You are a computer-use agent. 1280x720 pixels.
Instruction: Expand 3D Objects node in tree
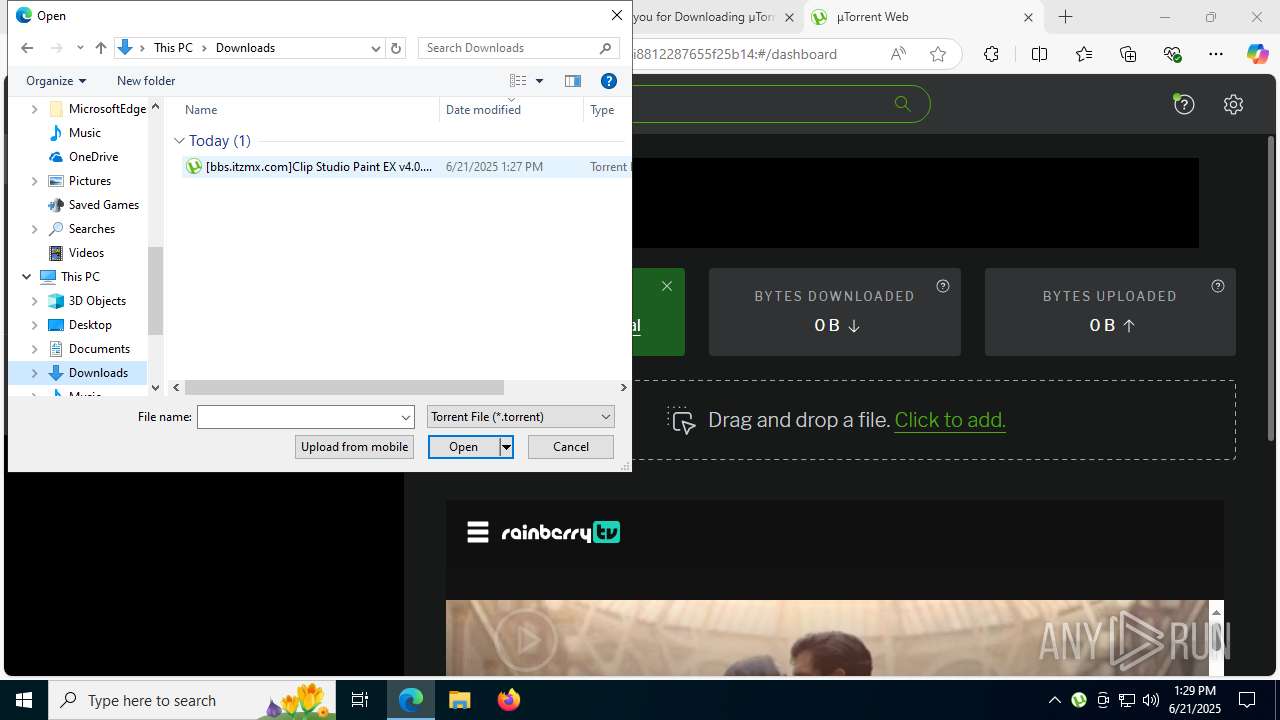click(x=35, y=301)
